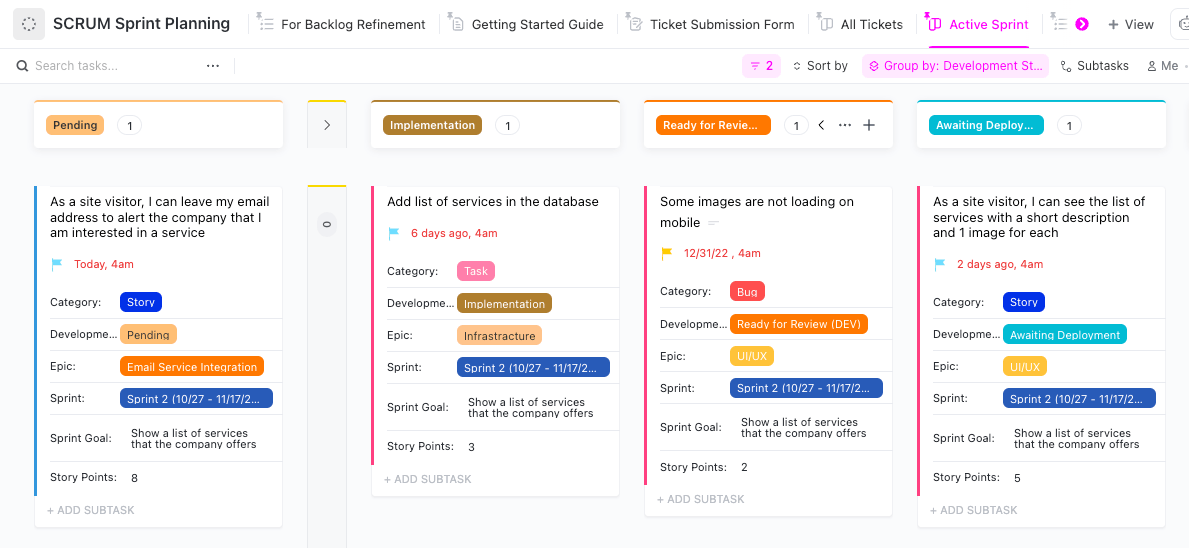
Task: Click the workspace icon beside SCRUM Sprint Planning
Action: point(28,24)
